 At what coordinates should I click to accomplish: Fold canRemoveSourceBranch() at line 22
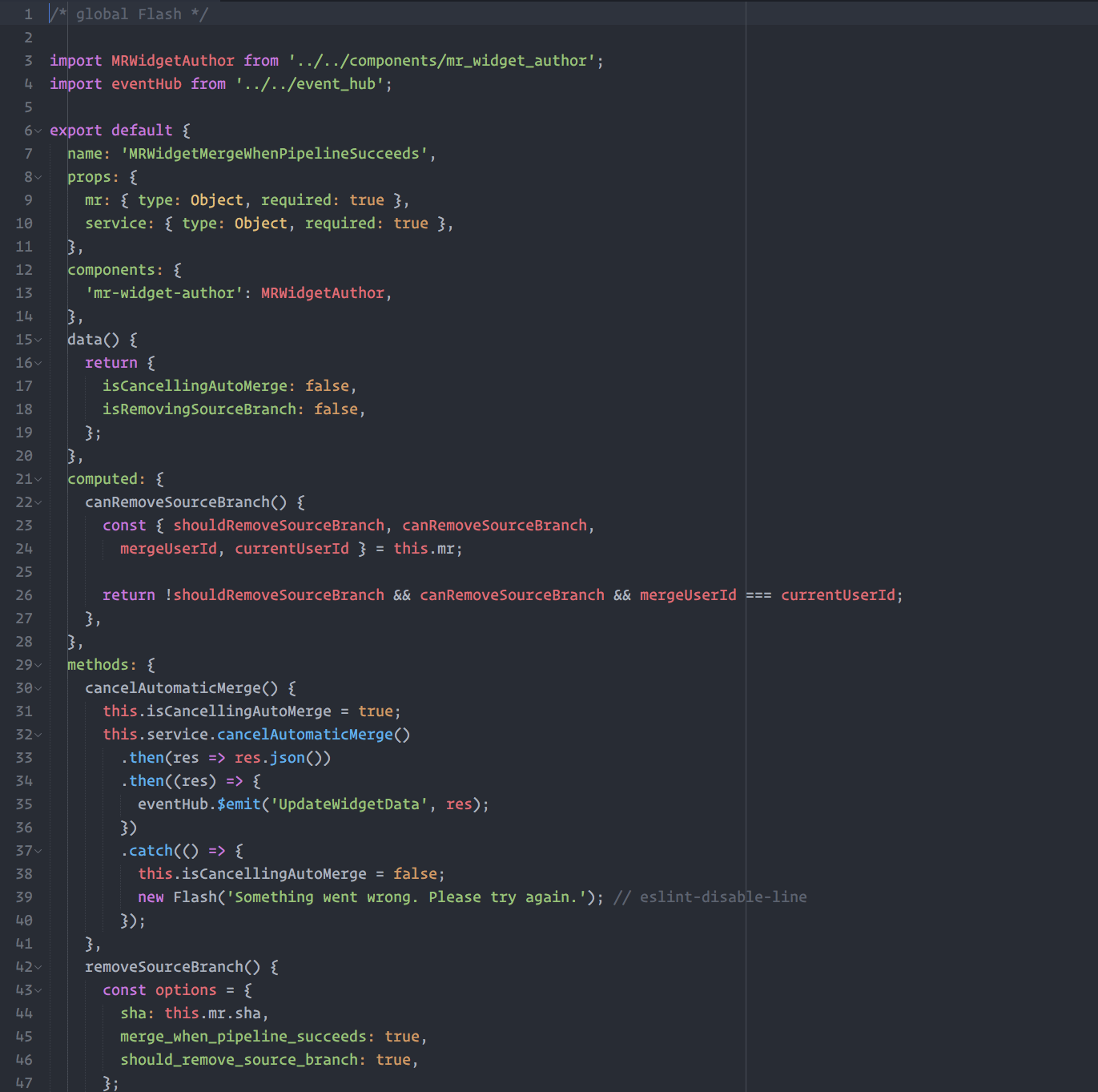(x=38, y=502)
